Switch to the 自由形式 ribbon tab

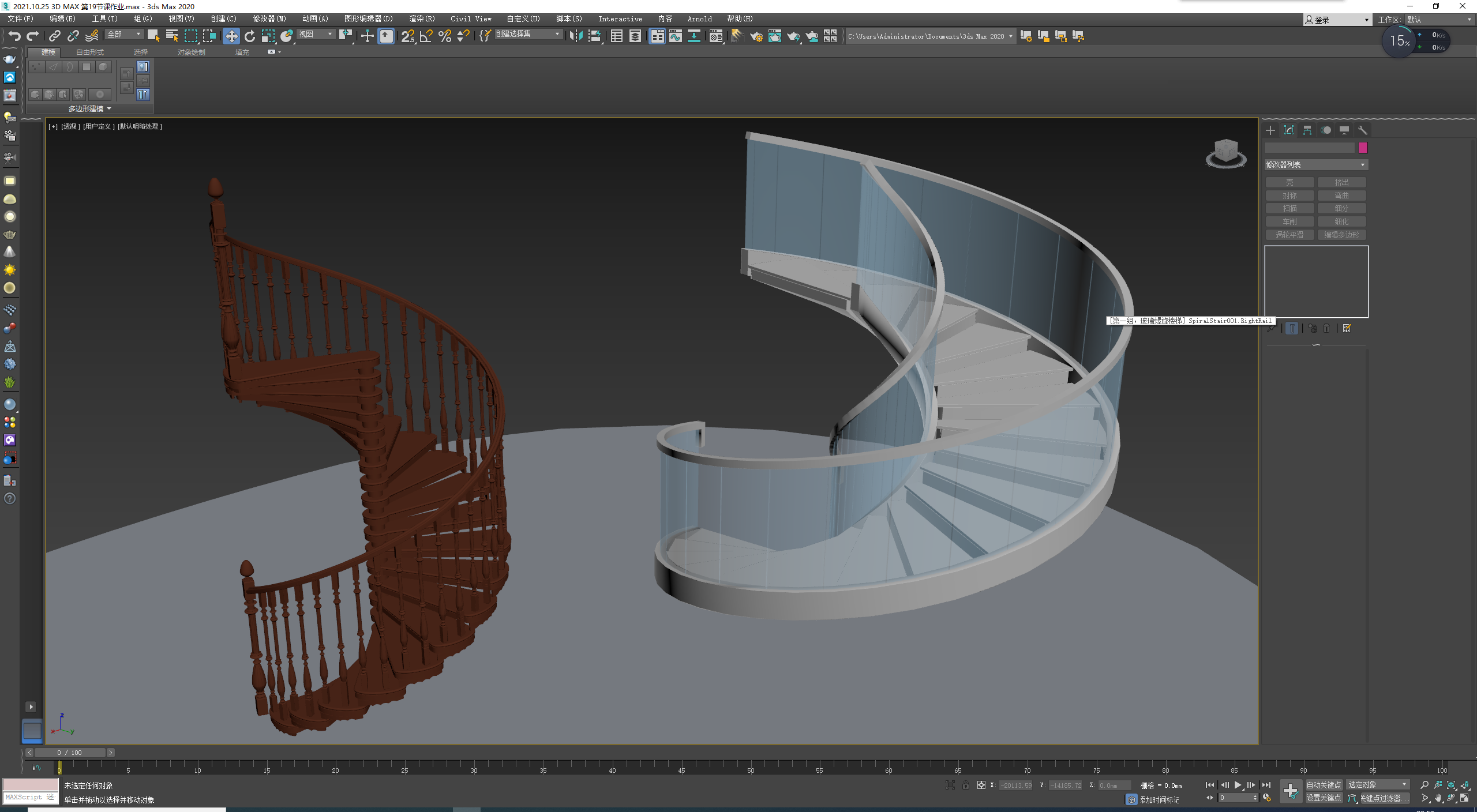[90, 52]
